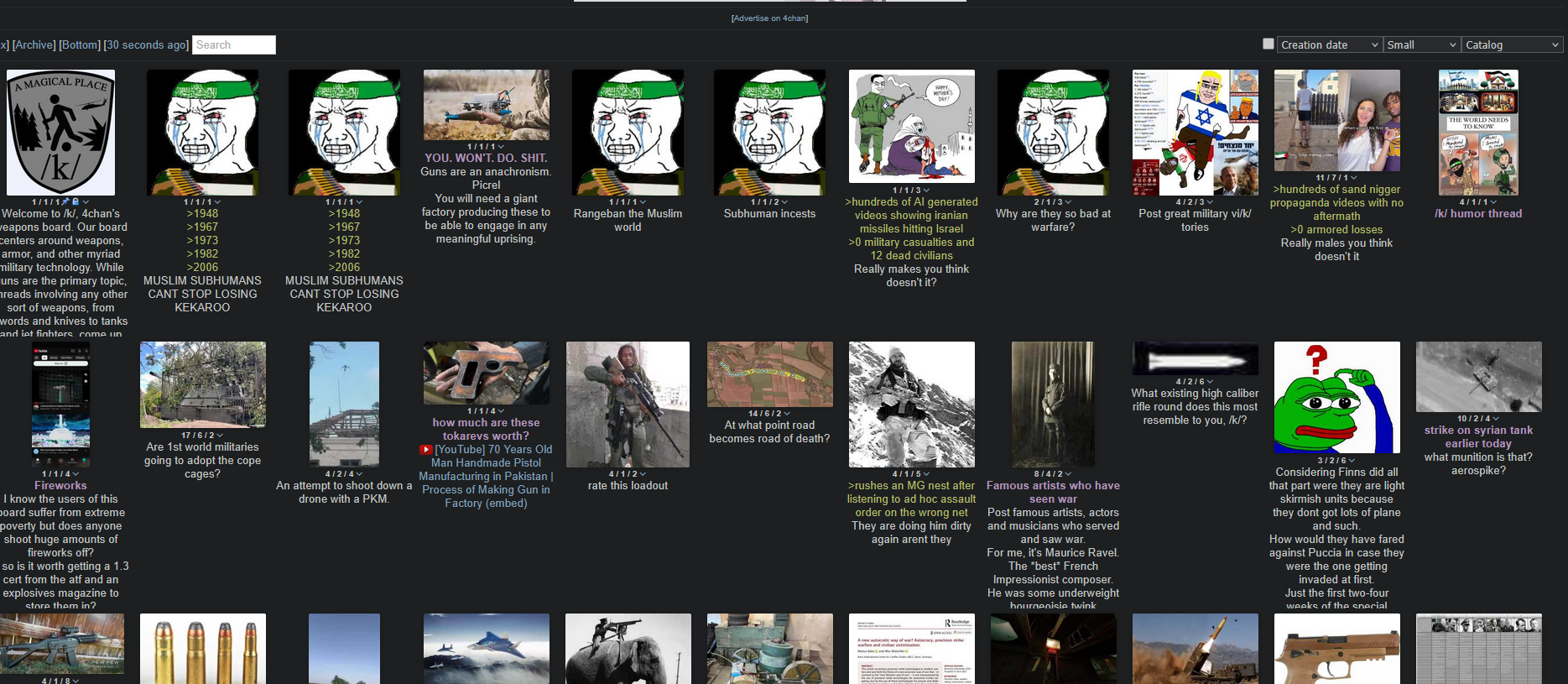This screenshot has height=684, width=1568.
Task: Open the elephant with machine gun thumbnail
Action: pos(628,649)
